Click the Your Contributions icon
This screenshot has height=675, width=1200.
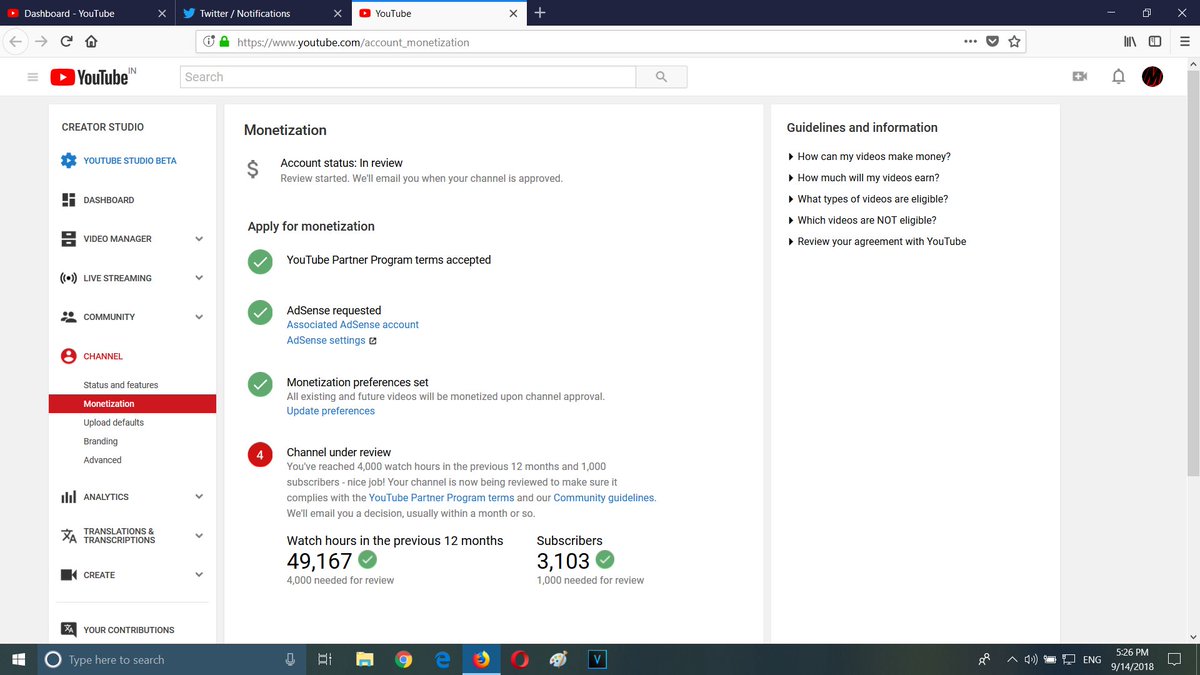[68, 630]
